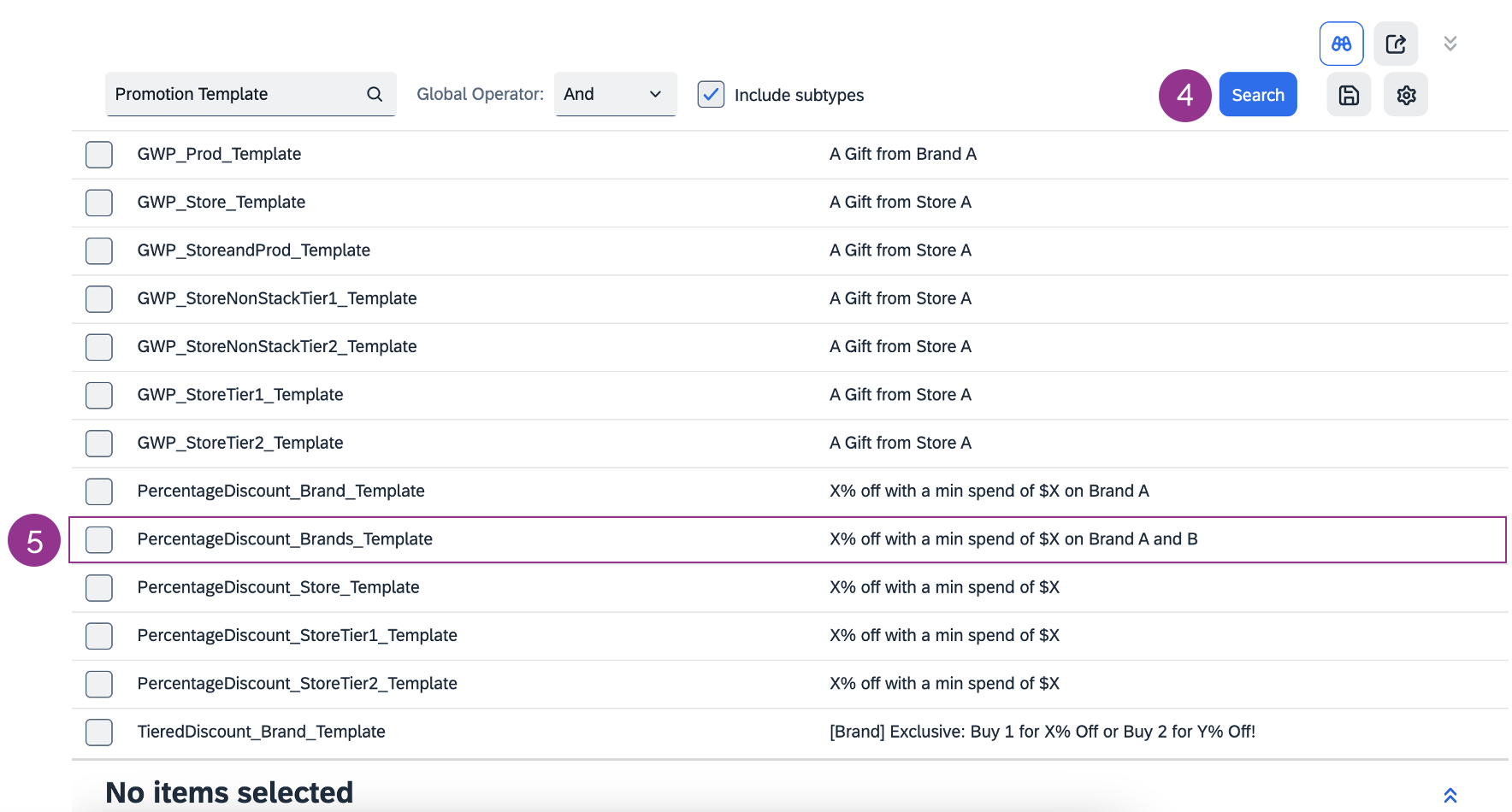
Task: Select checkbox for PercentageDiscount_Brands_Template
Action: [x=99, y=539]
